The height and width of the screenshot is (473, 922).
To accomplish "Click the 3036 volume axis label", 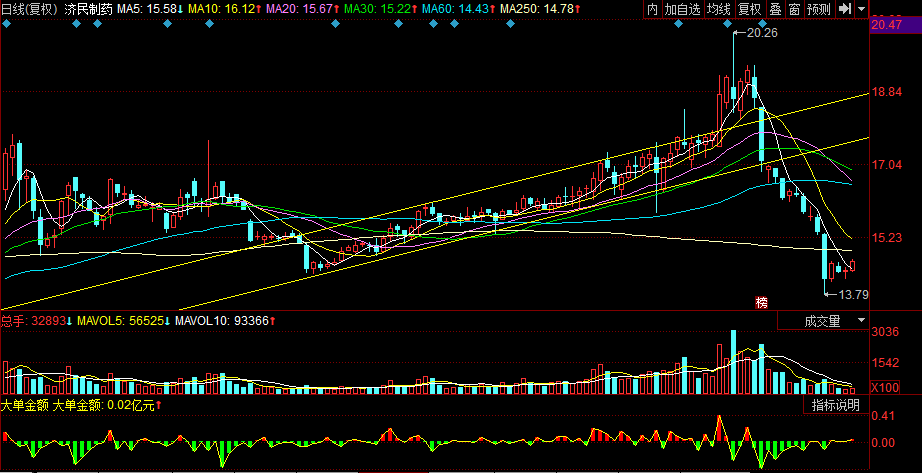I will pyautogui.click(x=885, y=332).
